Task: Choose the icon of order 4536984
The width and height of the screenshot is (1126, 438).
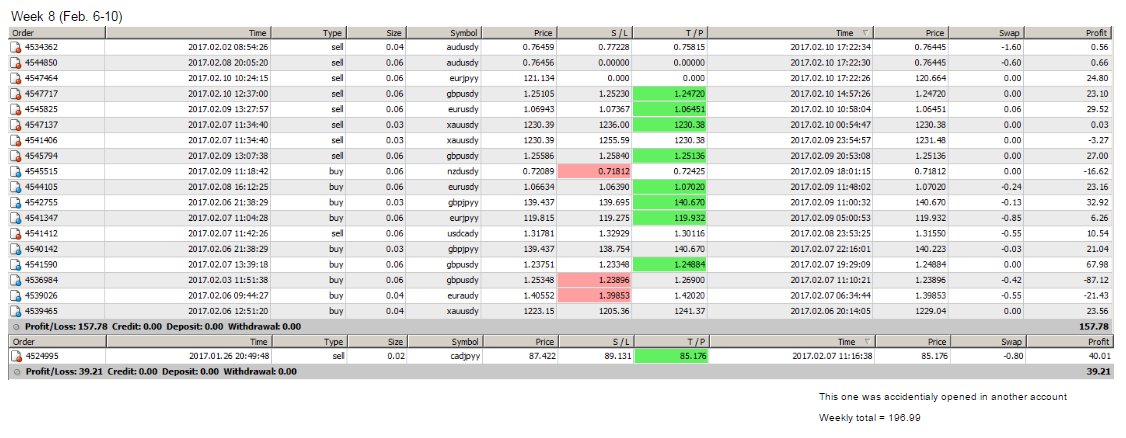Action: [16, 280]
